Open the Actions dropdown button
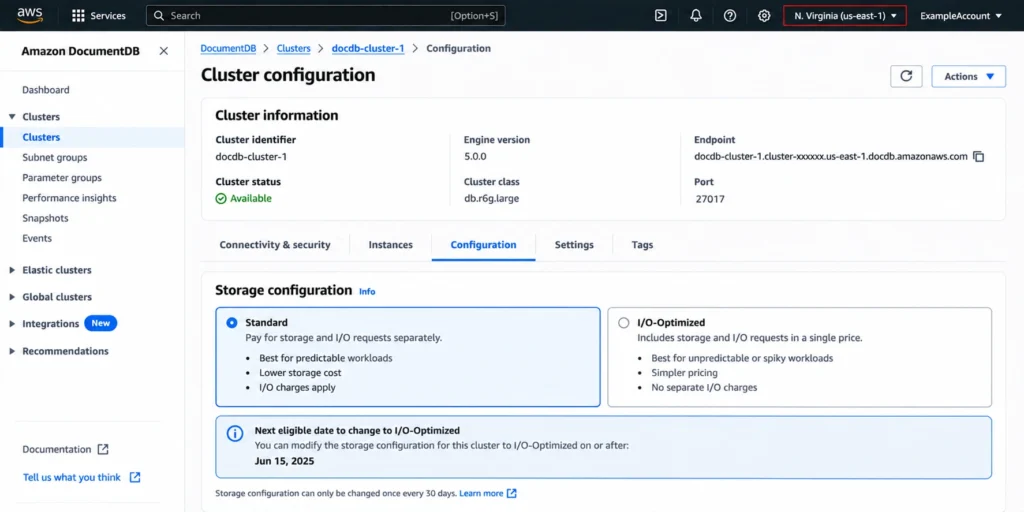The height and width of the screenshot is (512, 1024). coord(968,76)
